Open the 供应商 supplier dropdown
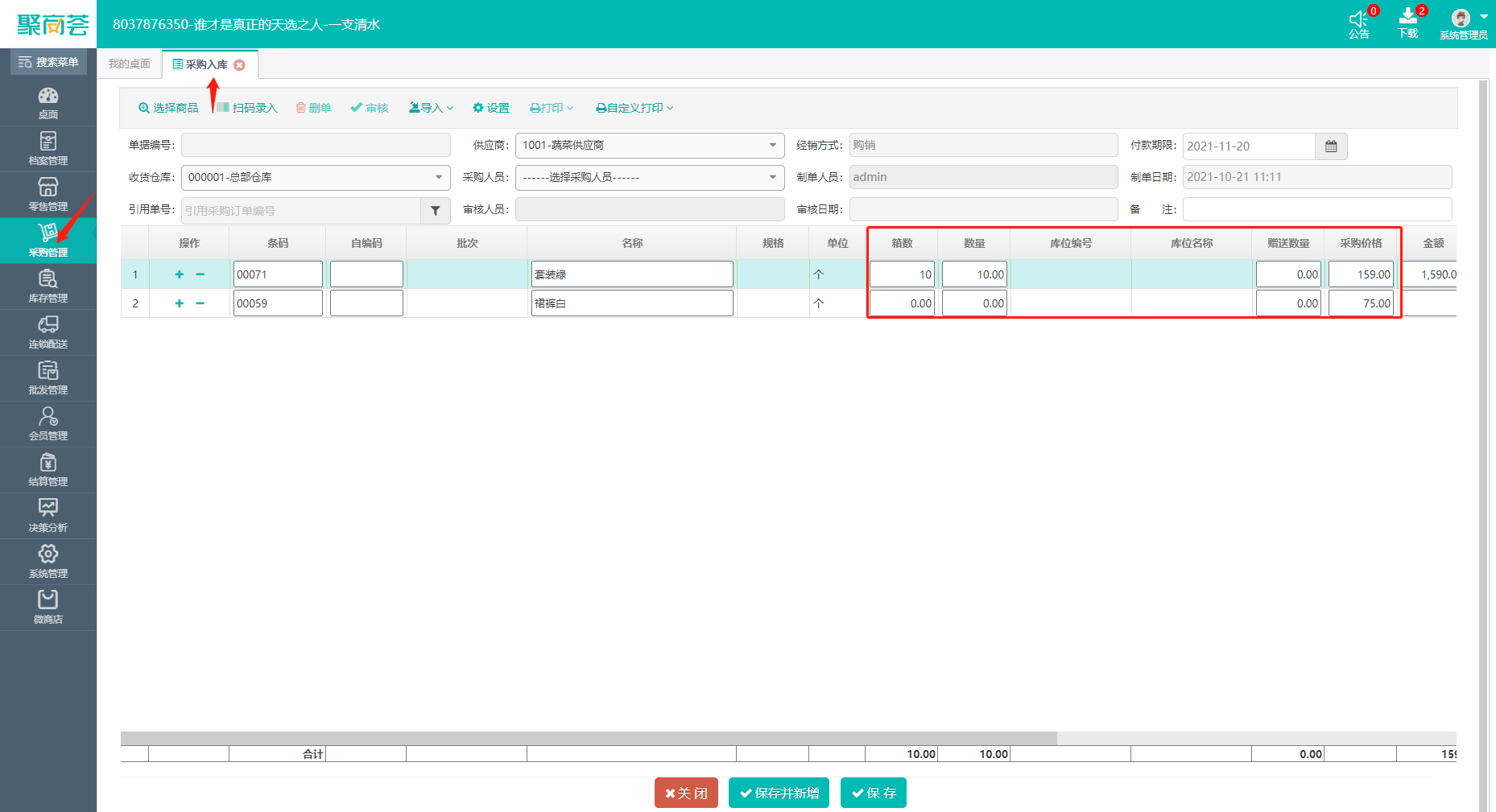 pyautogui.click(x=650, y=146)
